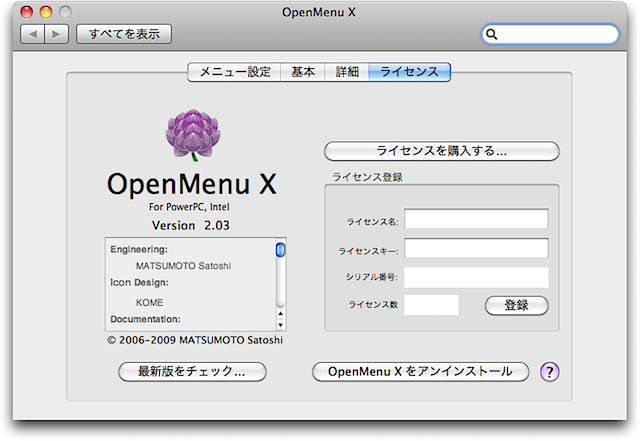Click the すべてを表示 button

click(124, 34)
